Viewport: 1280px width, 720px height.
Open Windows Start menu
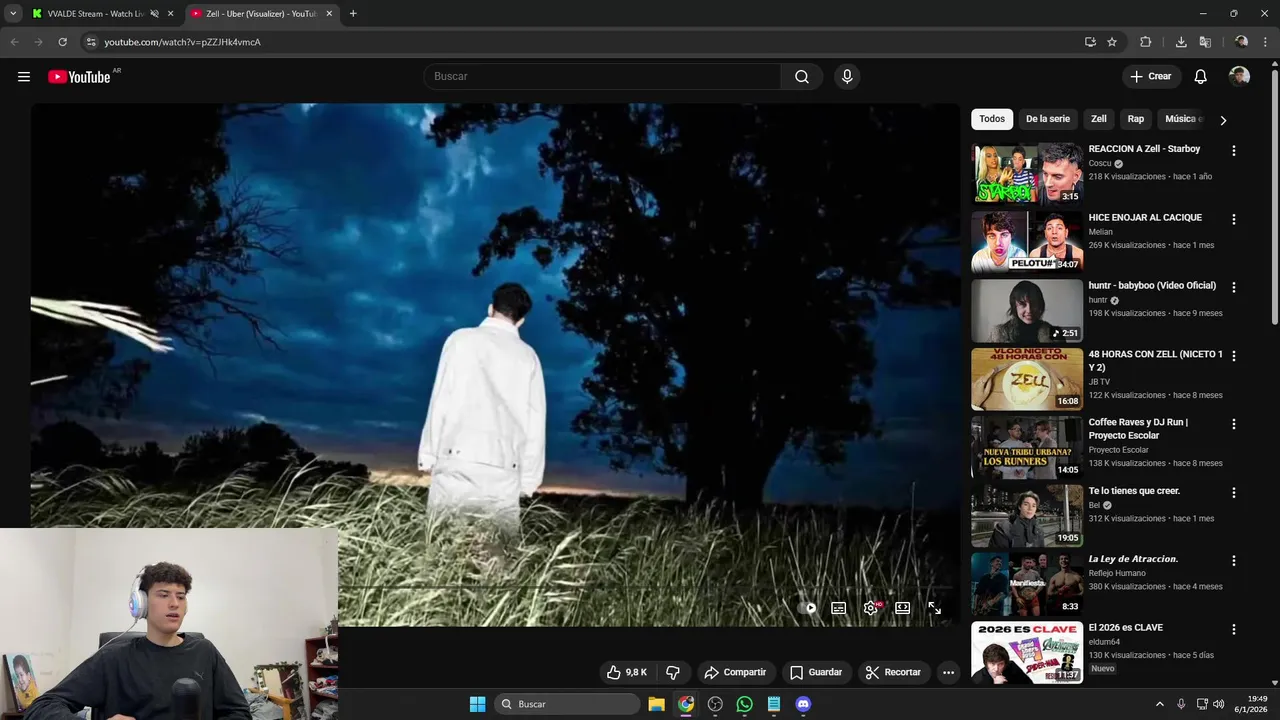pos(477,704)
